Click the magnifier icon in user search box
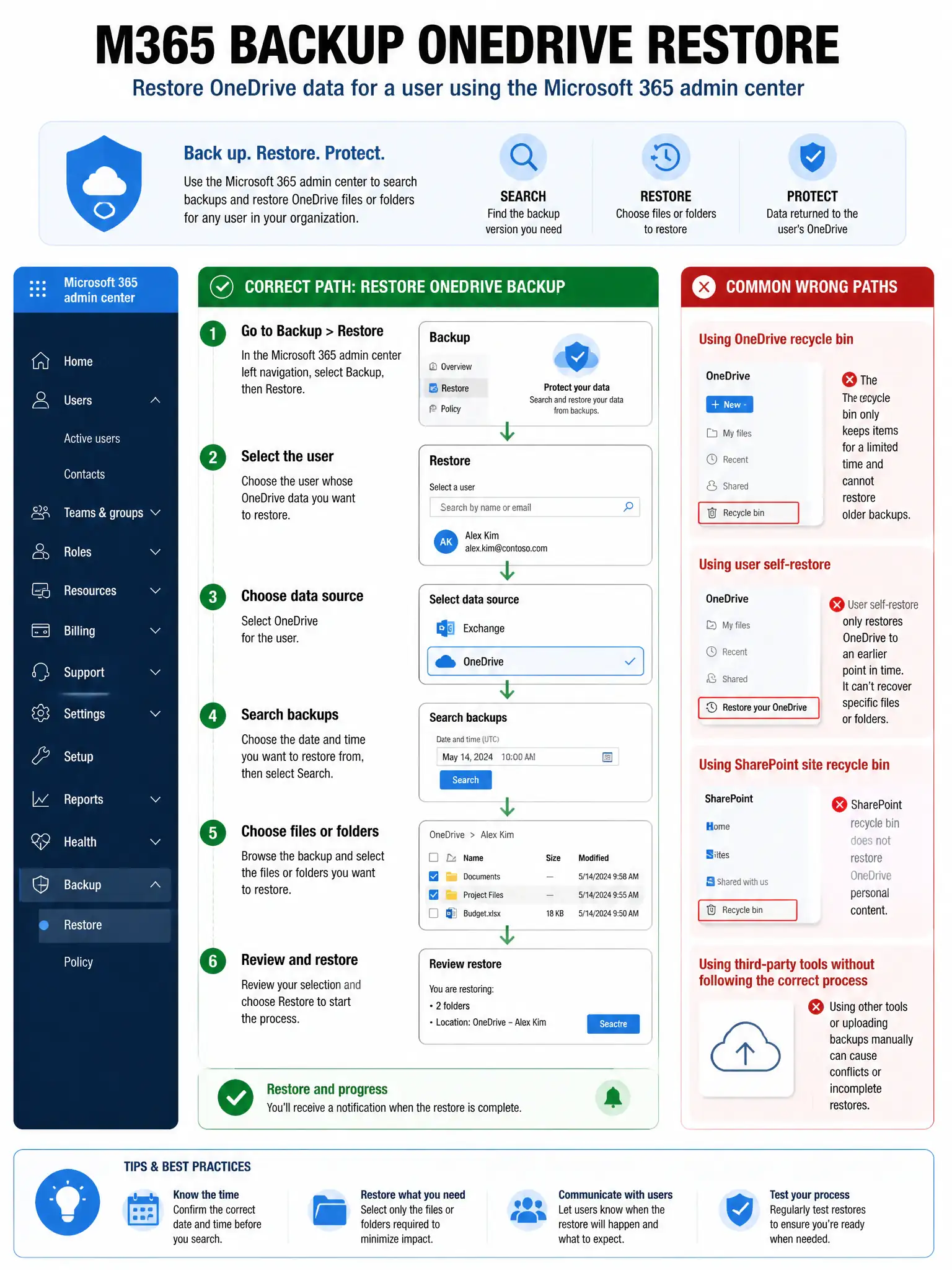952x1270 pixels. click(x=628, y=507)
